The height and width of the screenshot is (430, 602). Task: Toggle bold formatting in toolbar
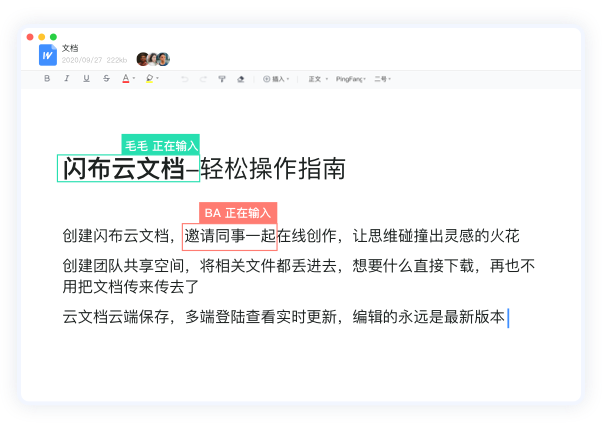[47, 78]
